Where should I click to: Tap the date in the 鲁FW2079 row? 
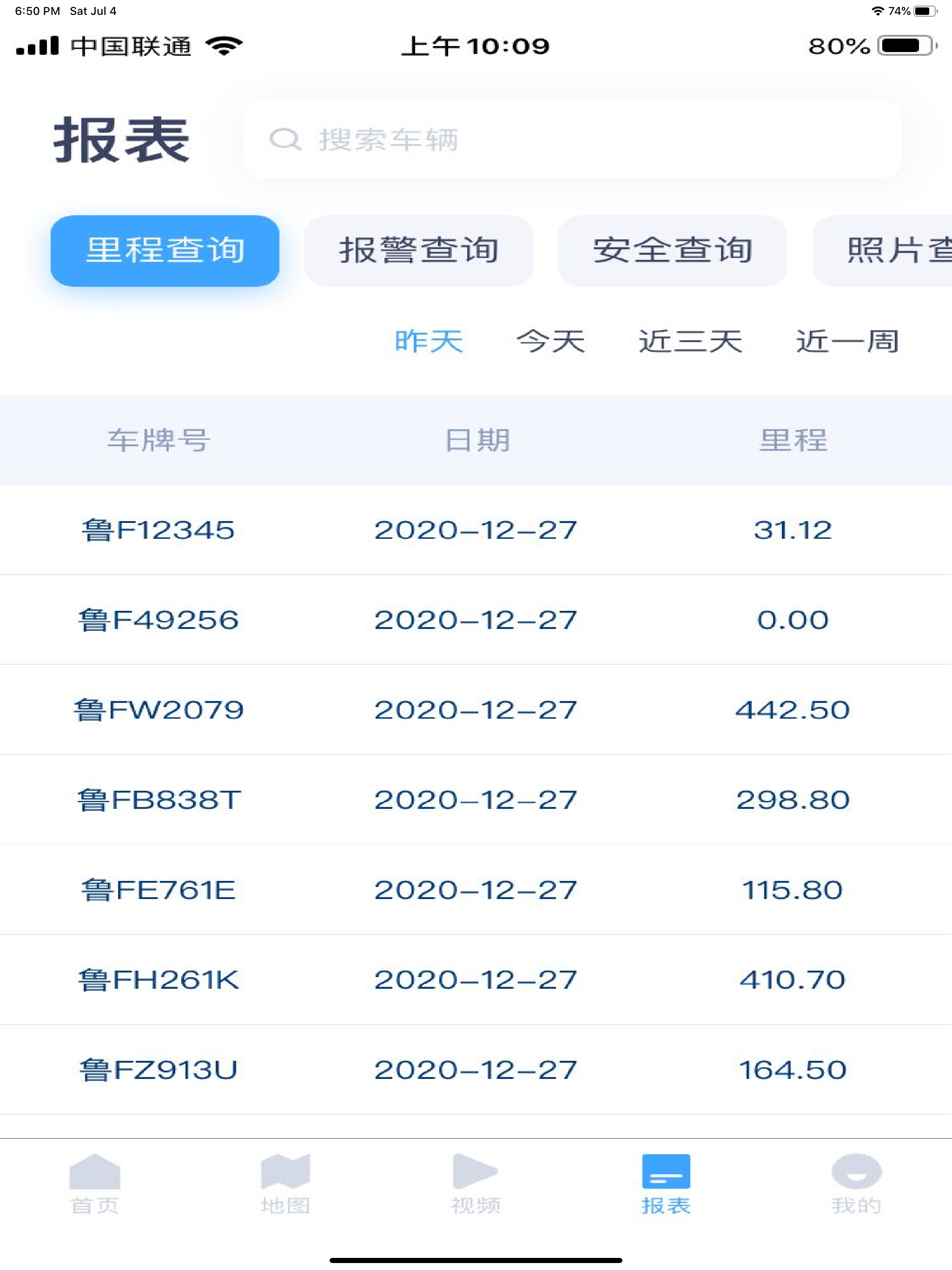476,710
